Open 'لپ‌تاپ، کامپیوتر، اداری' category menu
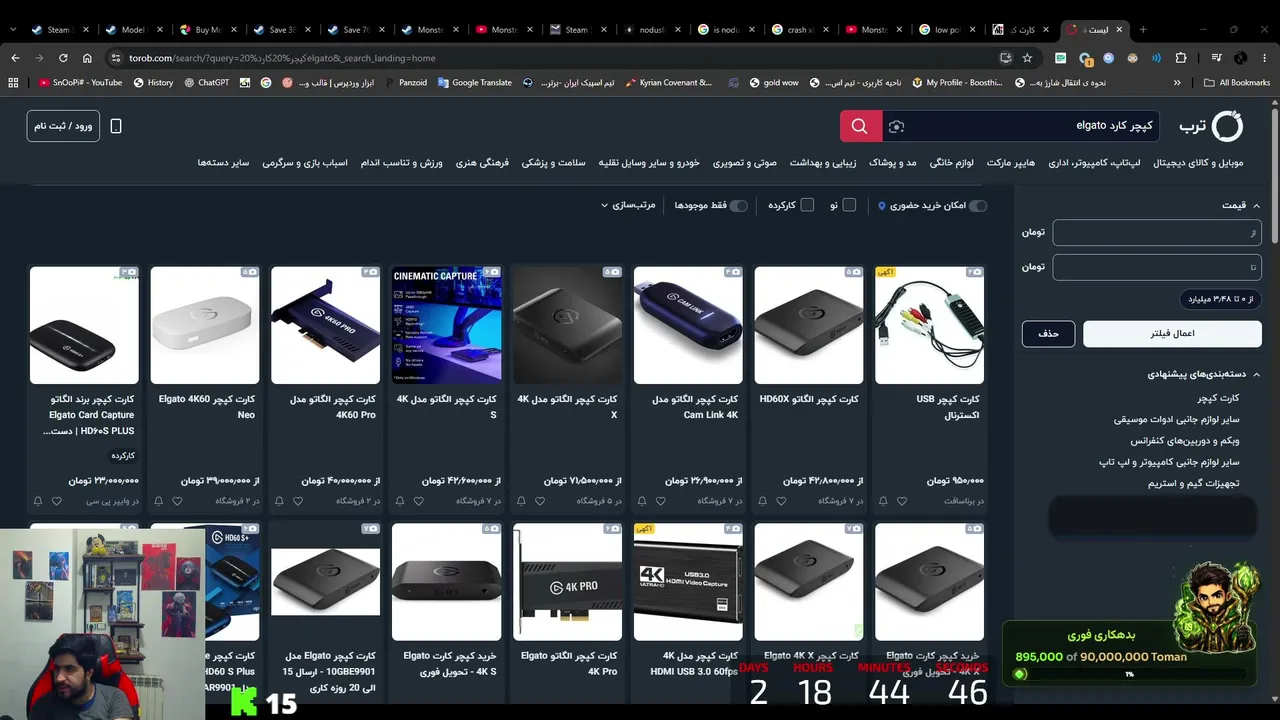The width and height of the screenshot is (1280, 720). (x=1094, y=163)
